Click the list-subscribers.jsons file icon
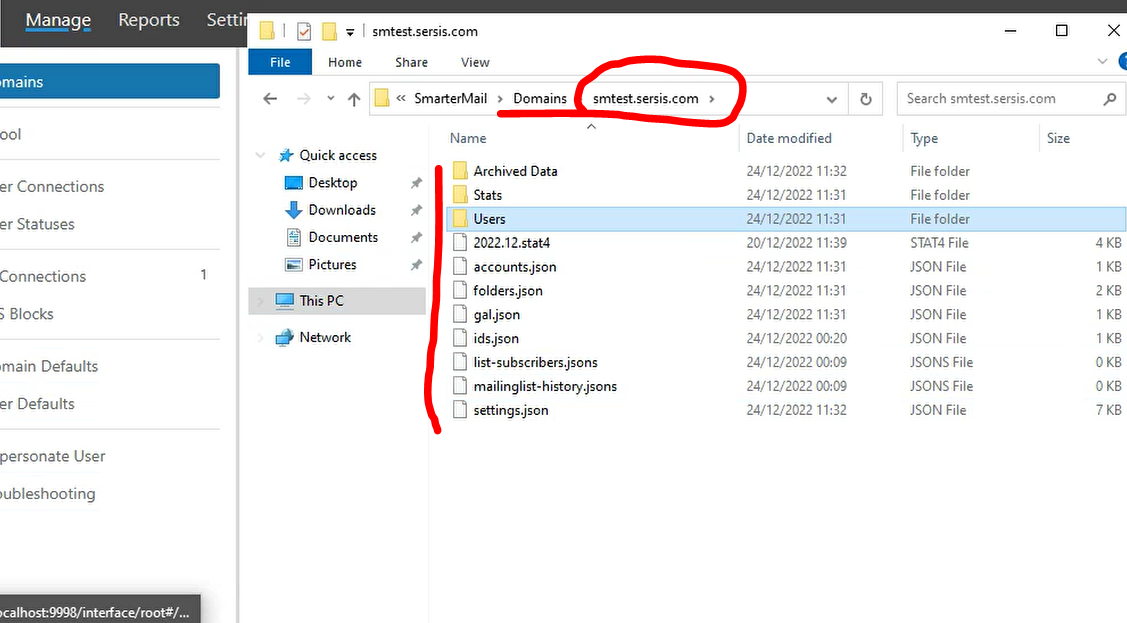The image size is (1127, 623). click(x=460, y=362)
